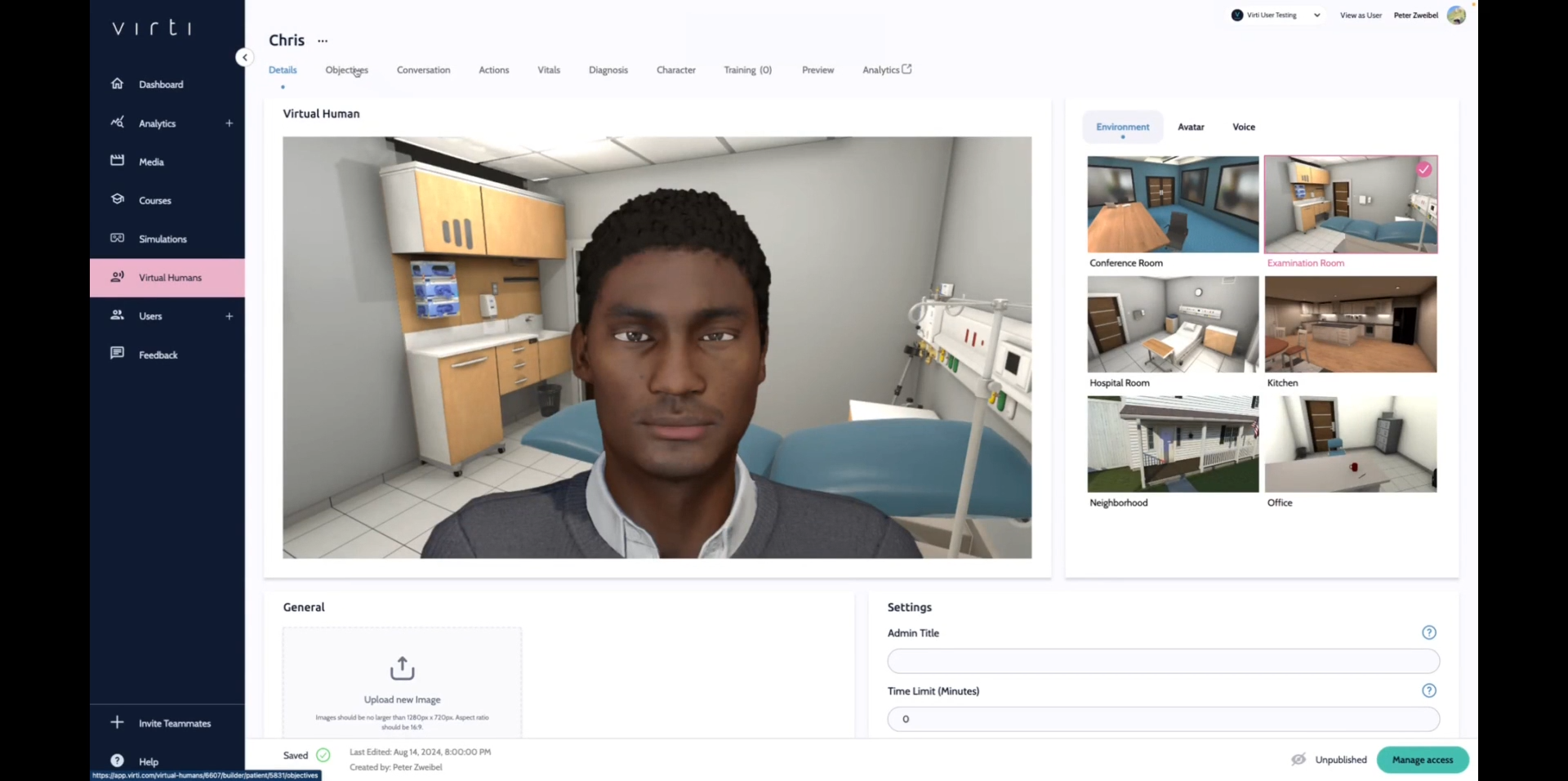This screenshot has width=1568, height=781.
Task: Click Invite Teammates label
Action: [x=175, y=723]
